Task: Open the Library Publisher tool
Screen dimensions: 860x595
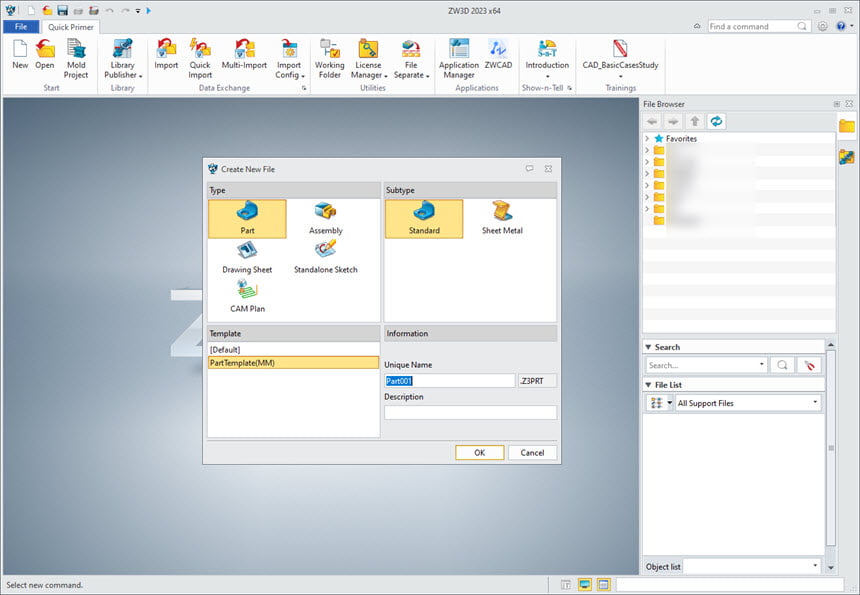Action: [123, 59]
